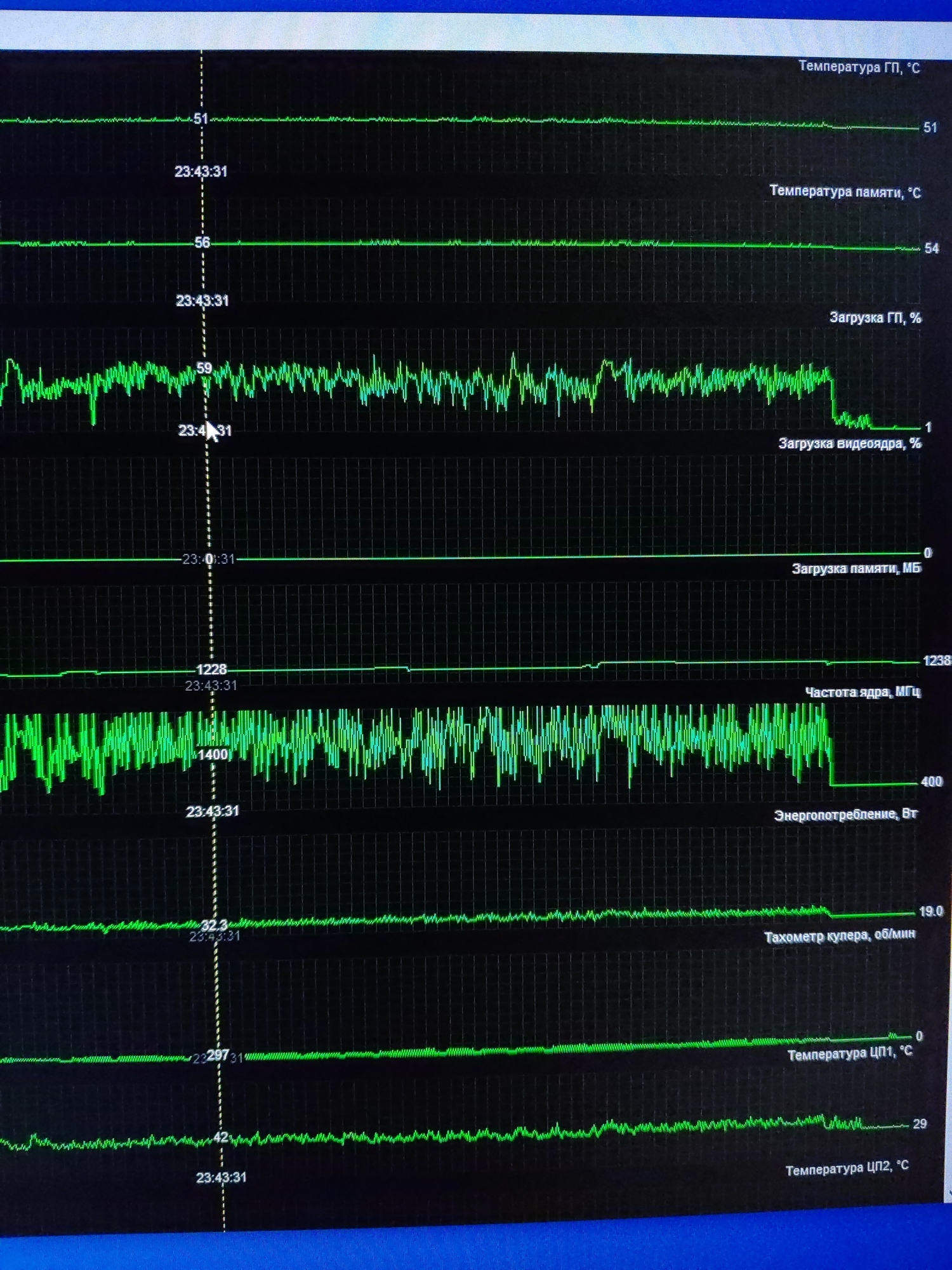Select the "Загрузка видеоядра, %" graph title
Viewport: 952px width, 1270px height.
coord(850,443)
